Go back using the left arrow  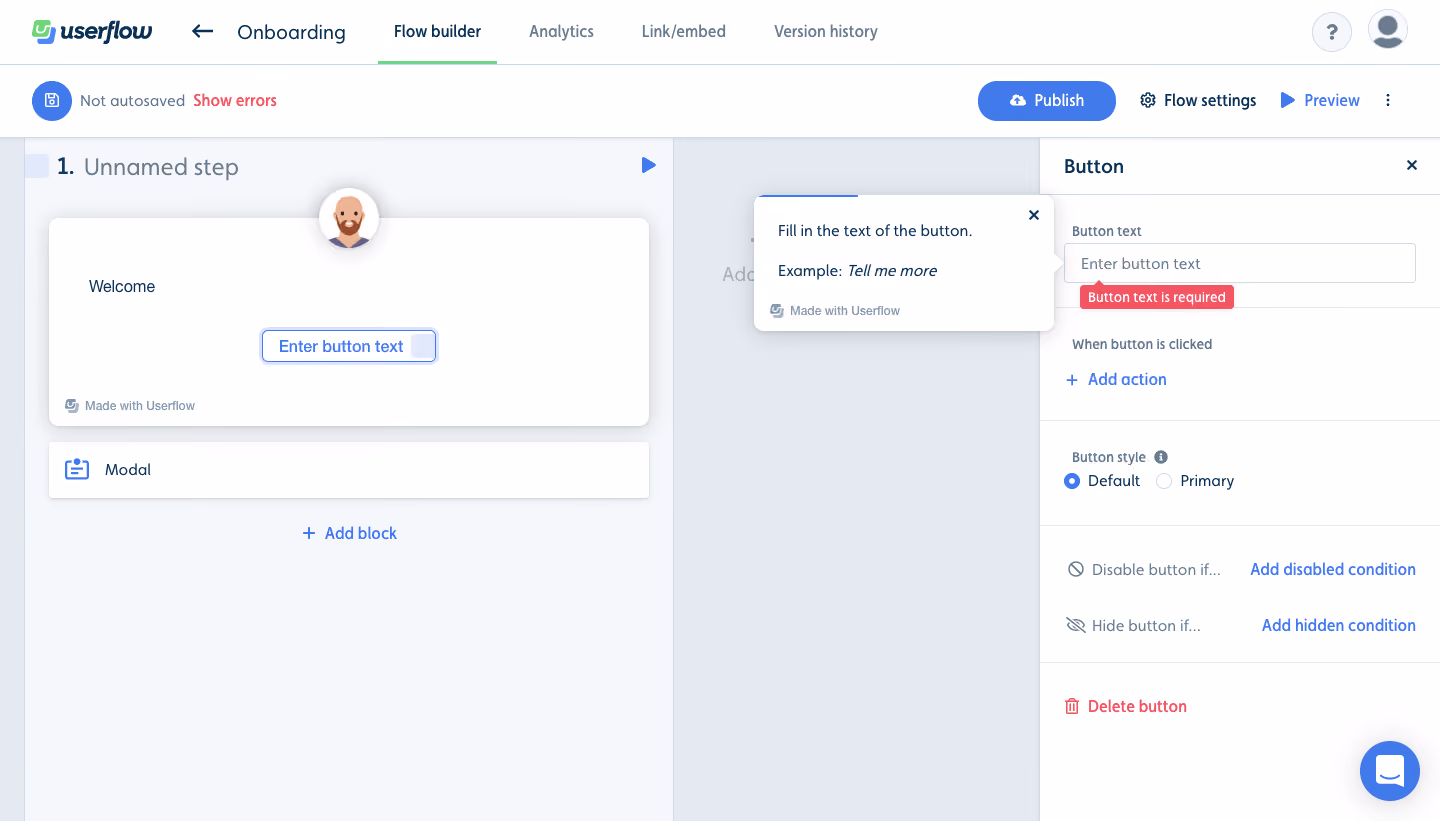point(203,31)
